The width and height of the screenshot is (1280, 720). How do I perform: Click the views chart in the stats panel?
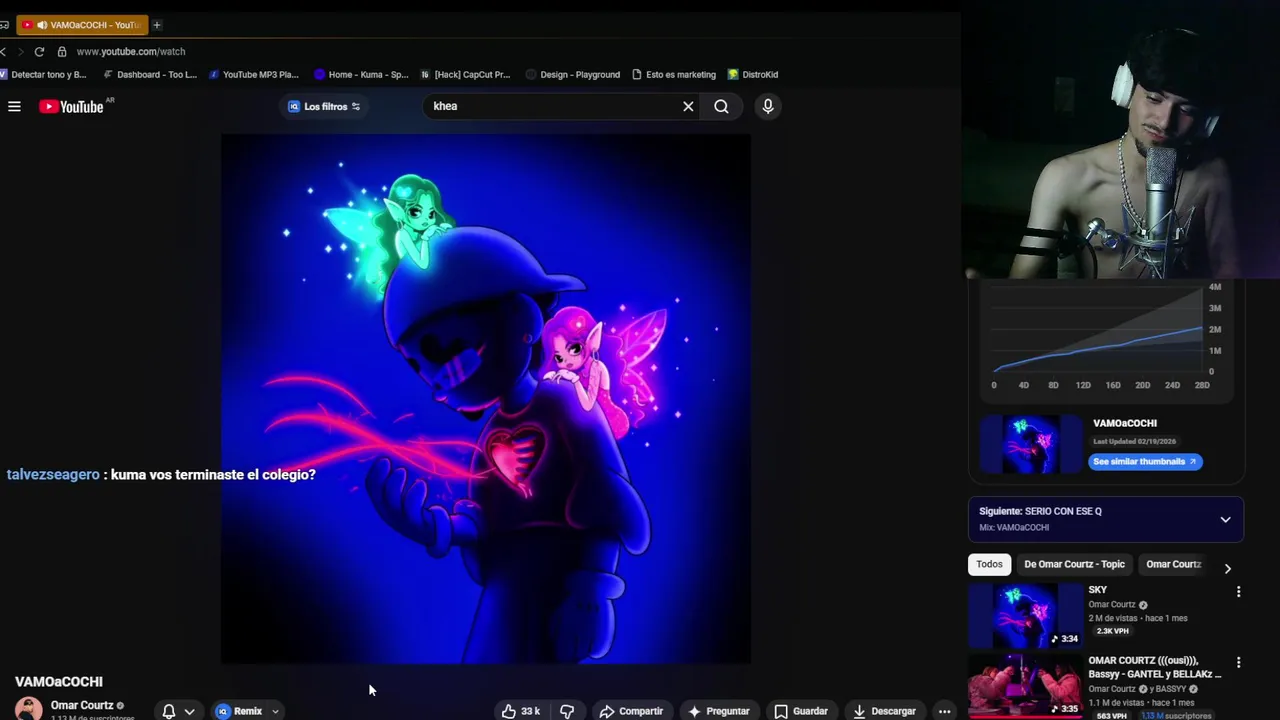(x=1106, y=337)
